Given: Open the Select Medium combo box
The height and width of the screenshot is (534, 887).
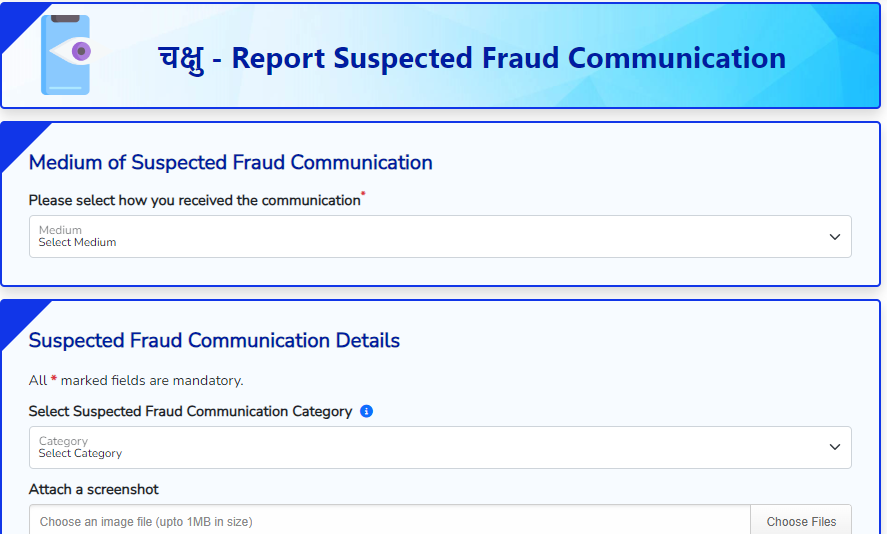Looking at the screenshot, I should (x=440, y=236).
